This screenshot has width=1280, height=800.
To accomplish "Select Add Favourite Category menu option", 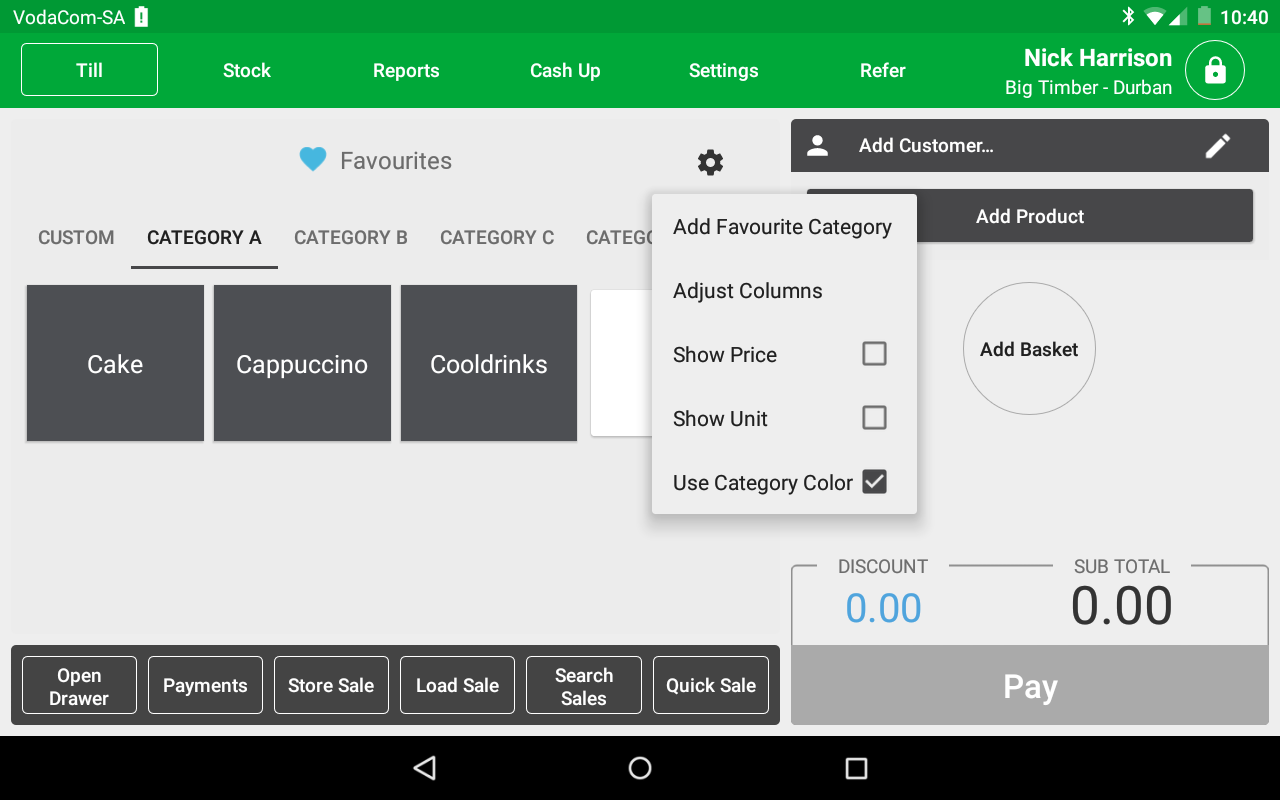I will [784, 227].
